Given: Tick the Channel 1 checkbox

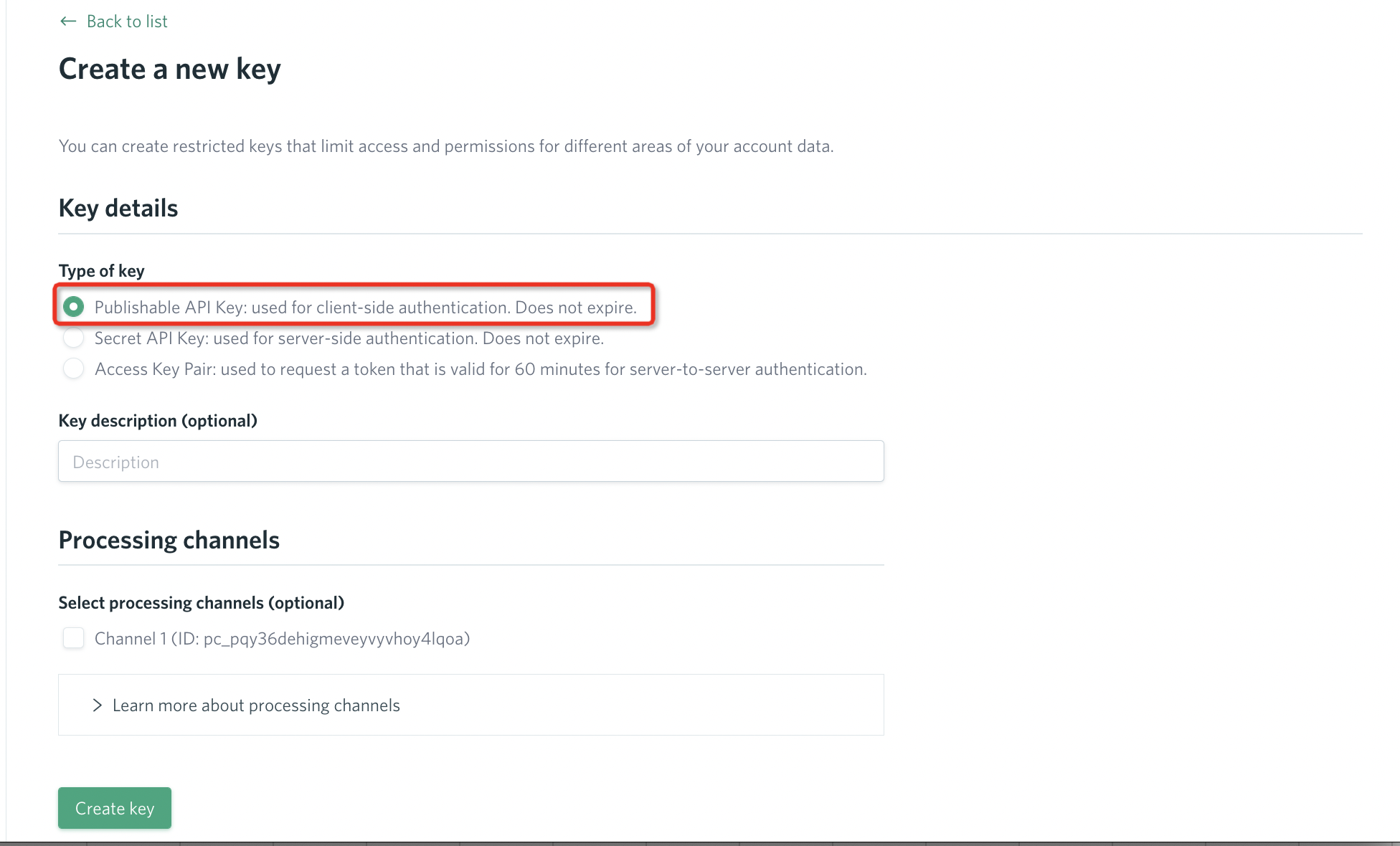Looking at the screenshot, I should 73,638.
